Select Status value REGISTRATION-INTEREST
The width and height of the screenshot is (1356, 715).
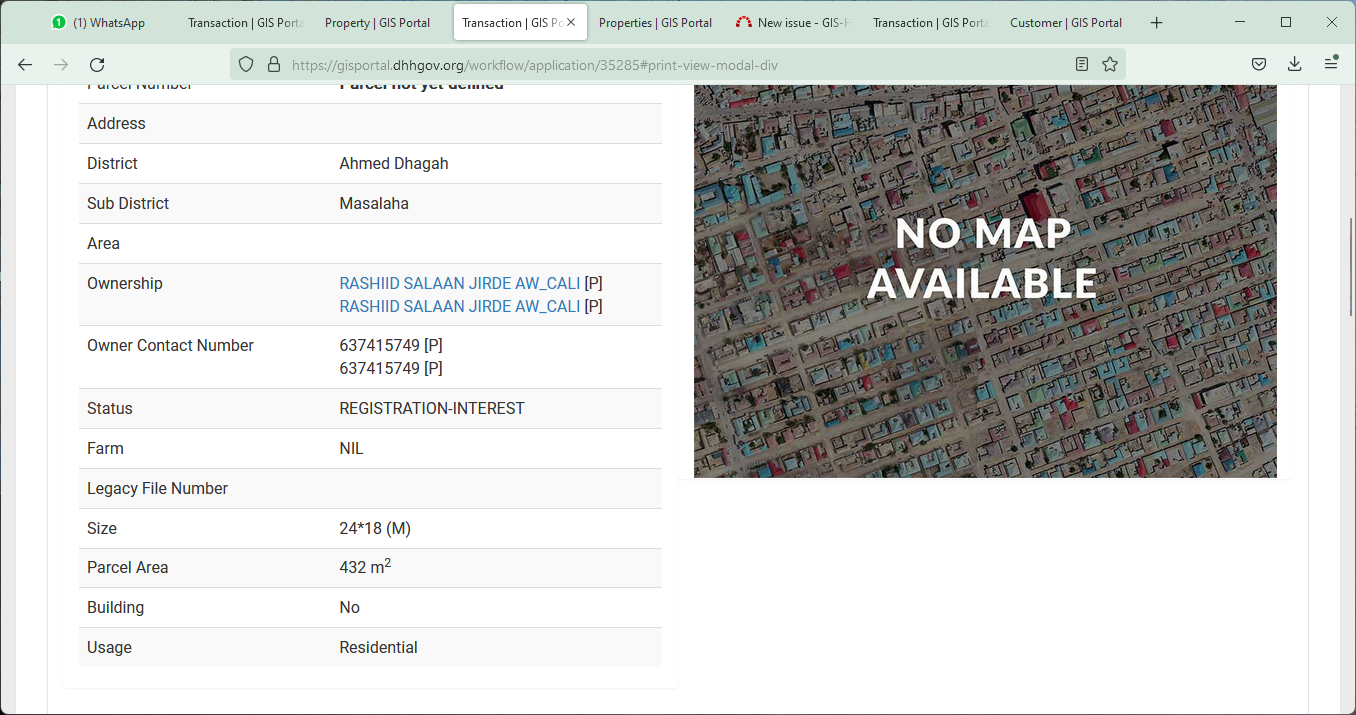pos(432,408)
